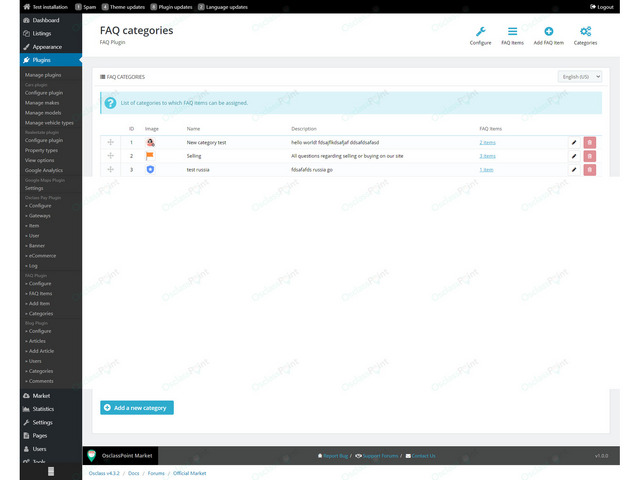640x480 pixels.
Task: Open Add Article under Blog Plugin
Action: (40, 351)
